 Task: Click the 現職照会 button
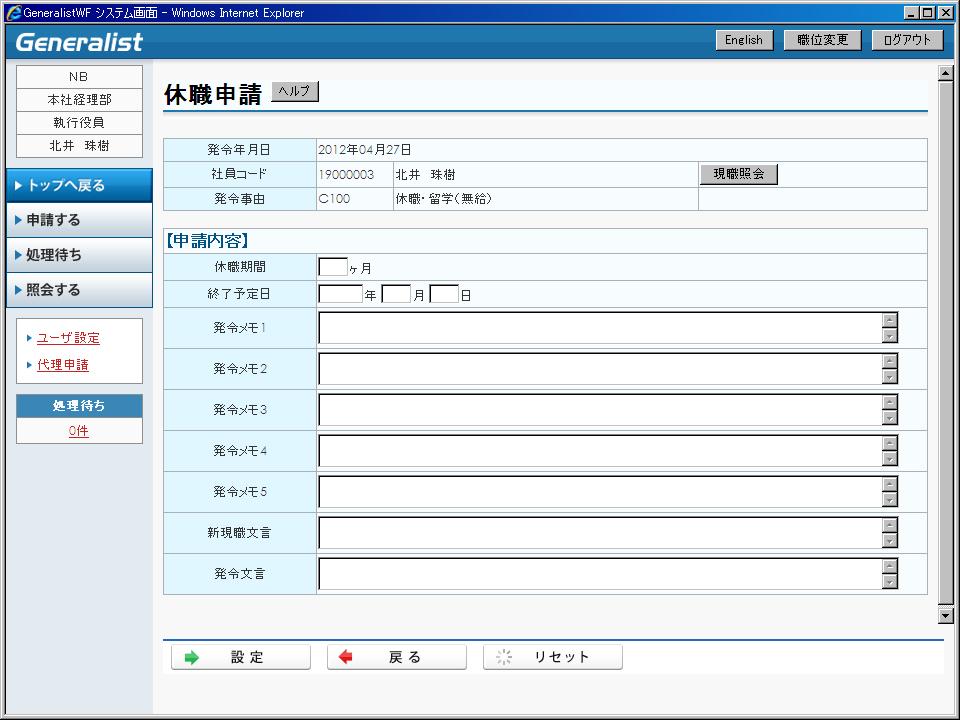tap(738, 174)
